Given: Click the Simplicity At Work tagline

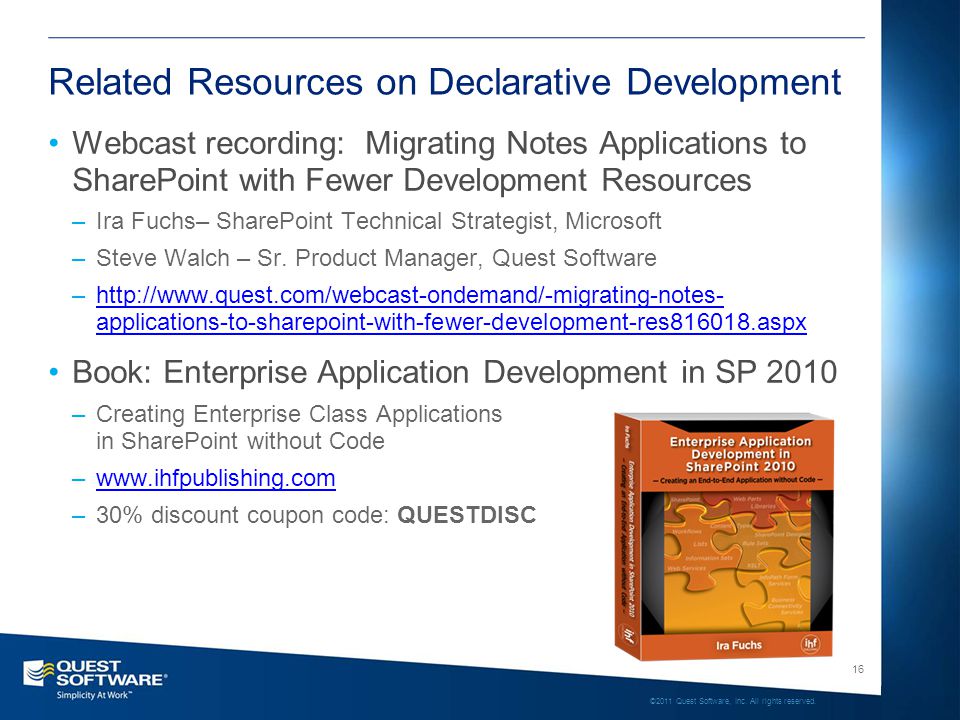Looking at the screenshot, I should pos(93,695).
